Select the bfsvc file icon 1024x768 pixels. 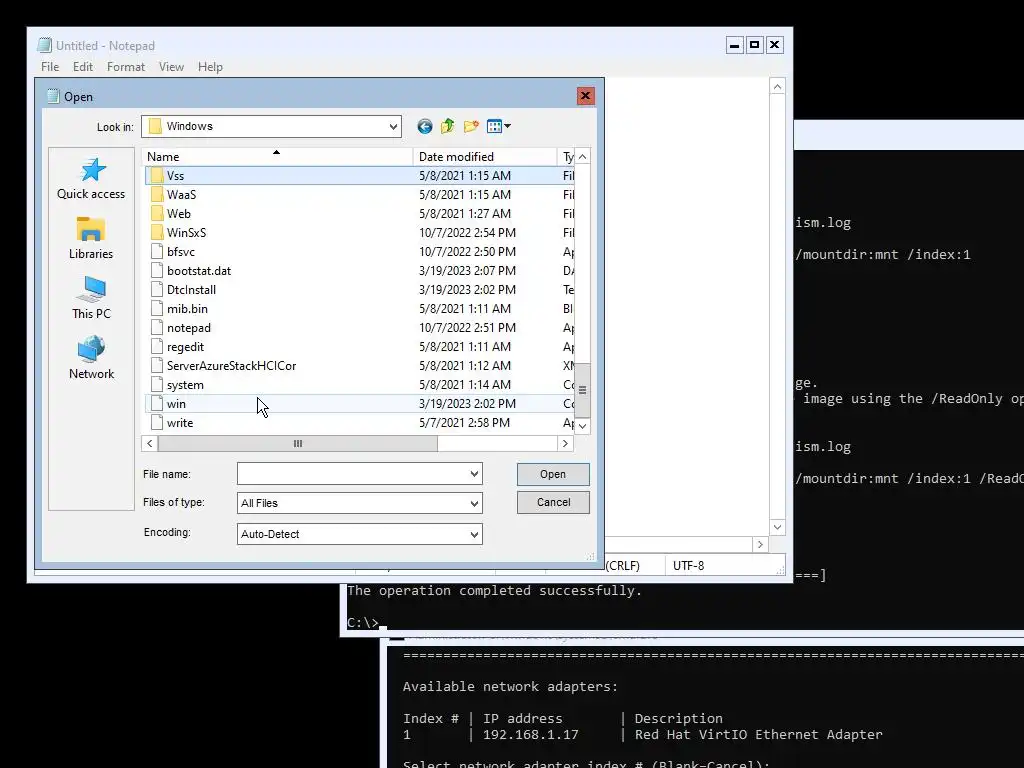pos(156,251)
